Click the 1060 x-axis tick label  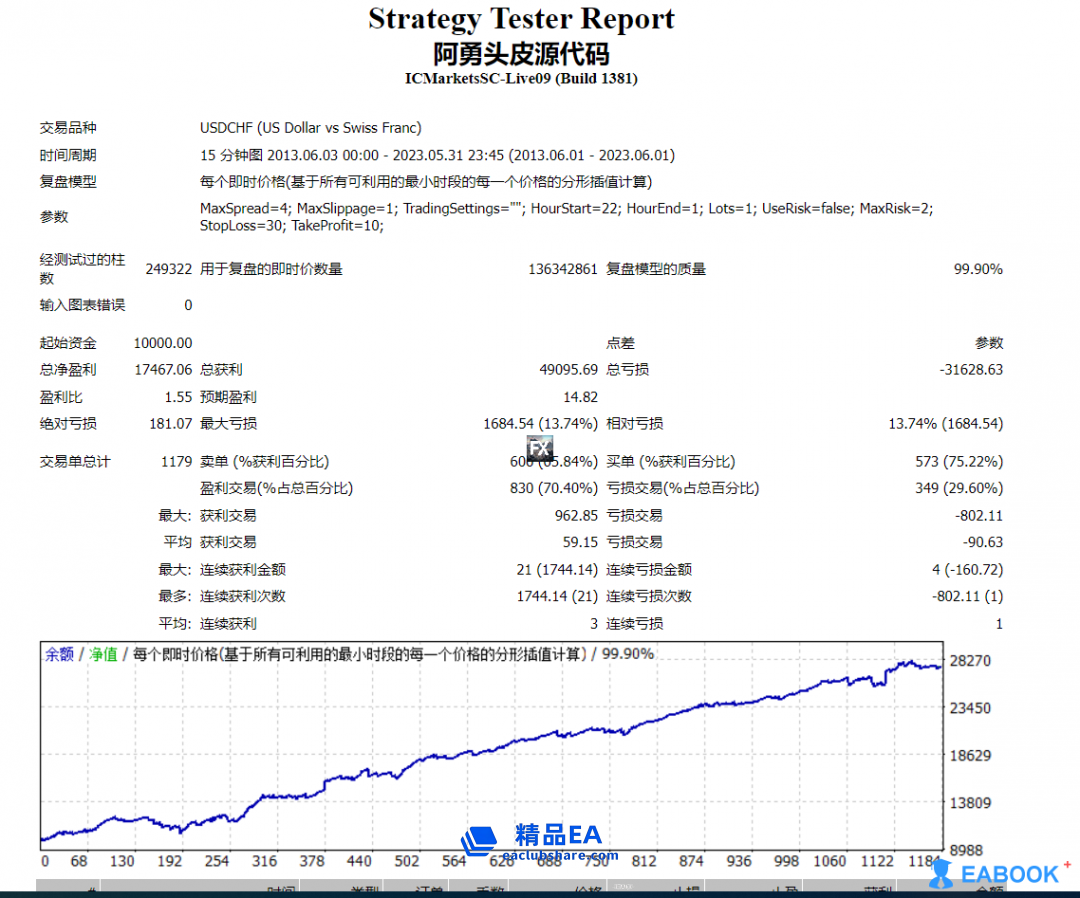click(827, 862)
